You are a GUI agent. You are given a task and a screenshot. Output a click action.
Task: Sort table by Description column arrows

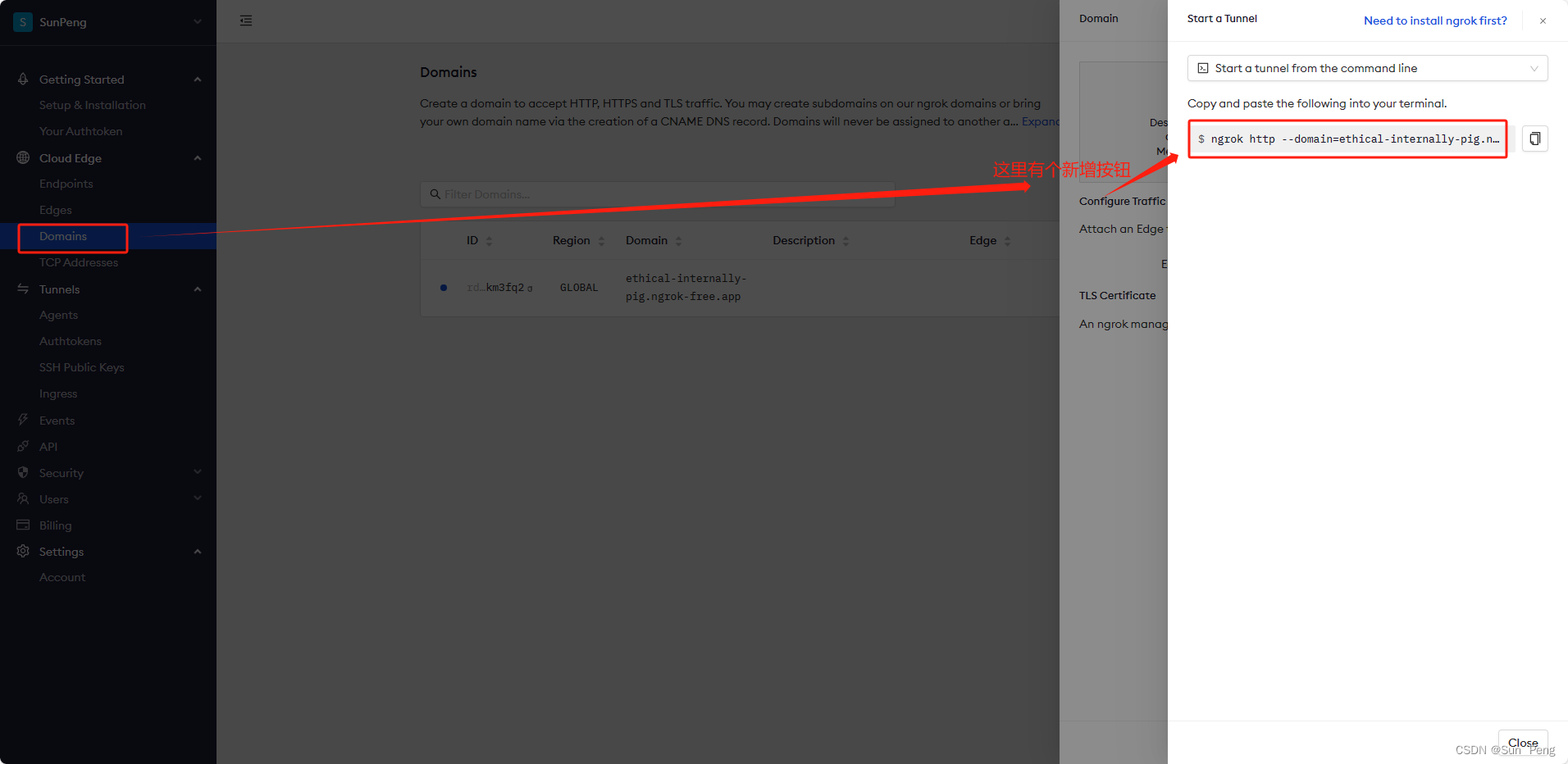tap(846, 241)
